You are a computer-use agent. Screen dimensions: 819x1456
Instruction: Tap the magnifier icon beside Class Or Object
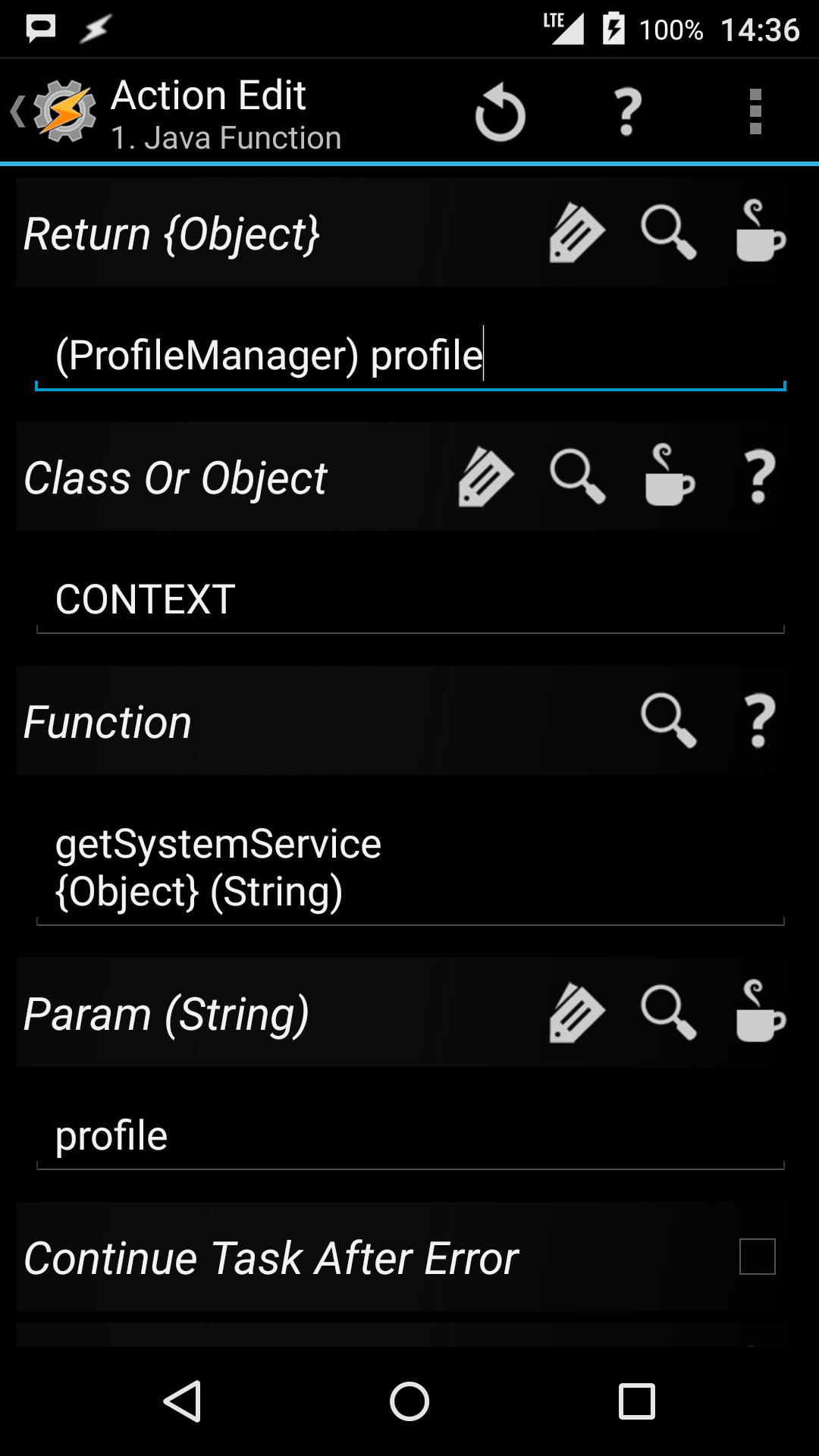[577, 477]
